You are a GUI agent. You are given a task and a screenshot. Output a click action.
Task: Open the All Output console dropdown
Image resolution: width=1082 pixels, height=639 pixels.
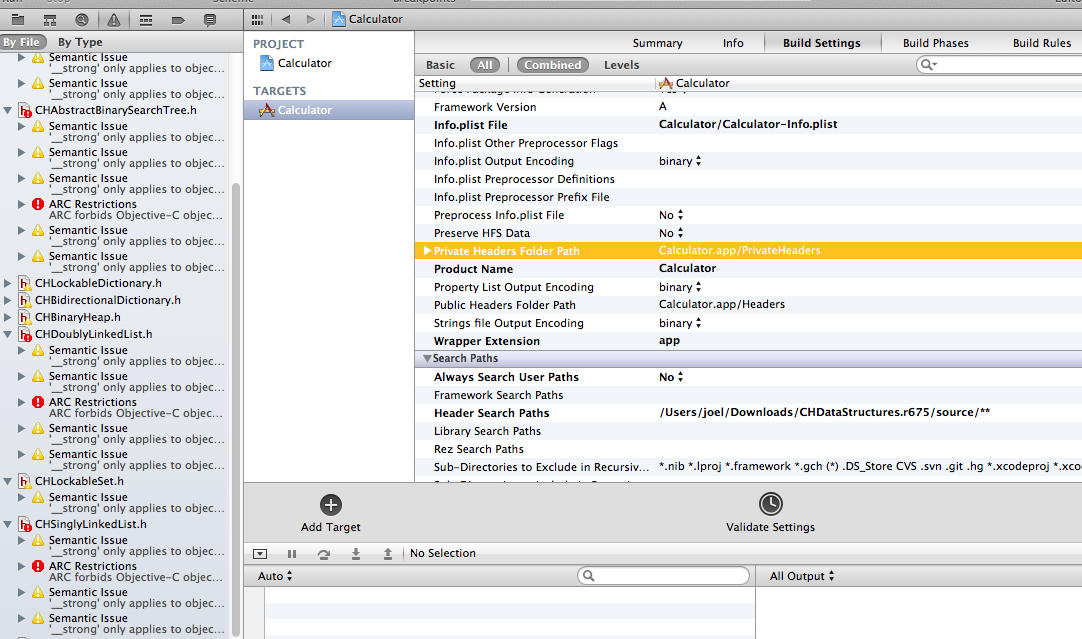tap(802, 576)
